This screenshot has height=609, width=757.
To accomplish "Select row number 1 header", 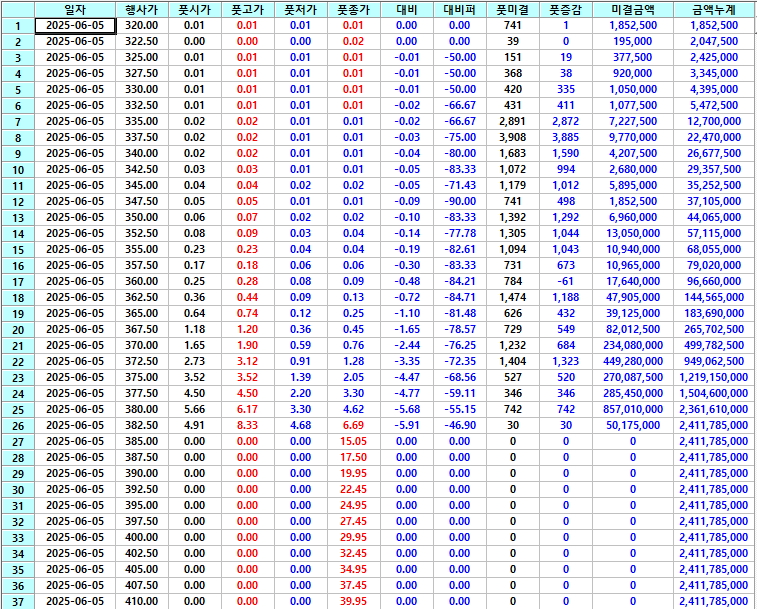I will click(x=18, y=25).
